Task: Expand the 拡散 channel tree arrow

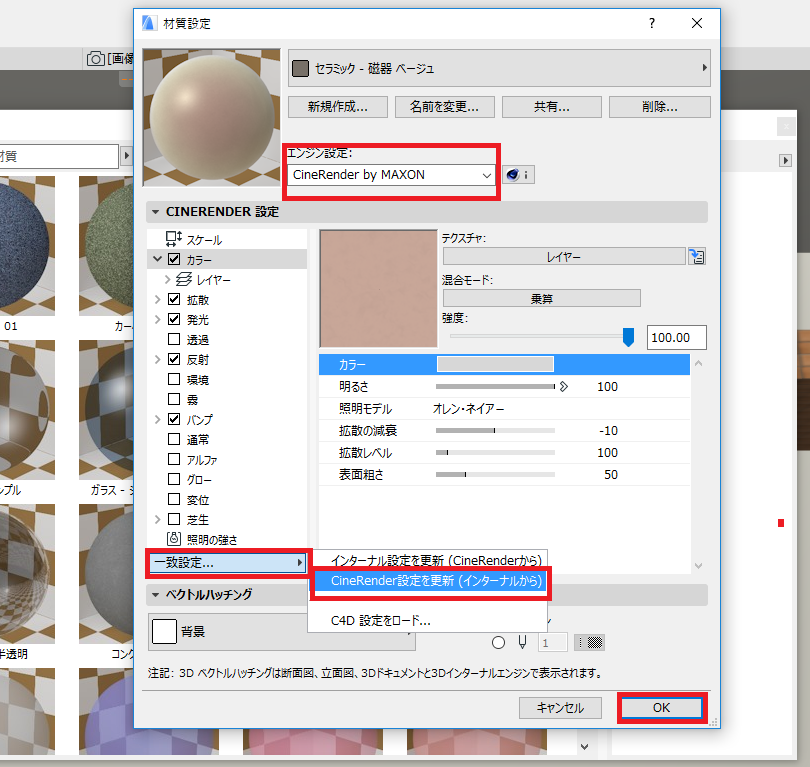Action: click(158, 300)
